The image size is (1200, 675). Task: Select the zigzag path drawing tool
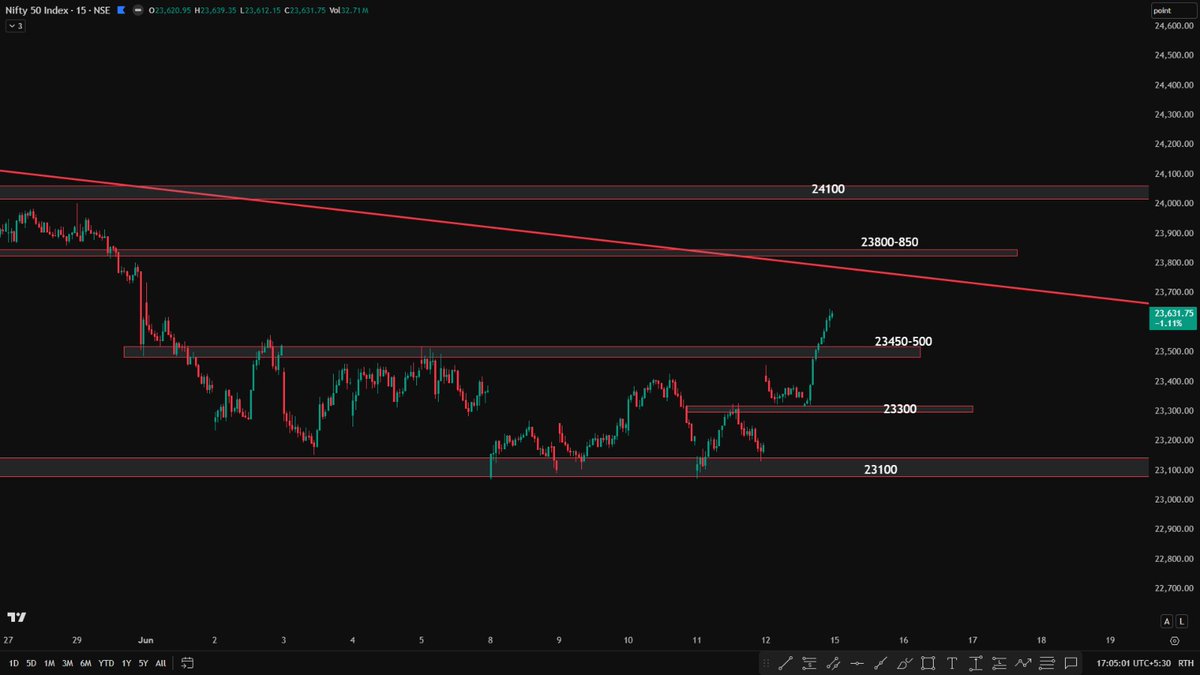pyautogui.click(x=1023, y=663)
